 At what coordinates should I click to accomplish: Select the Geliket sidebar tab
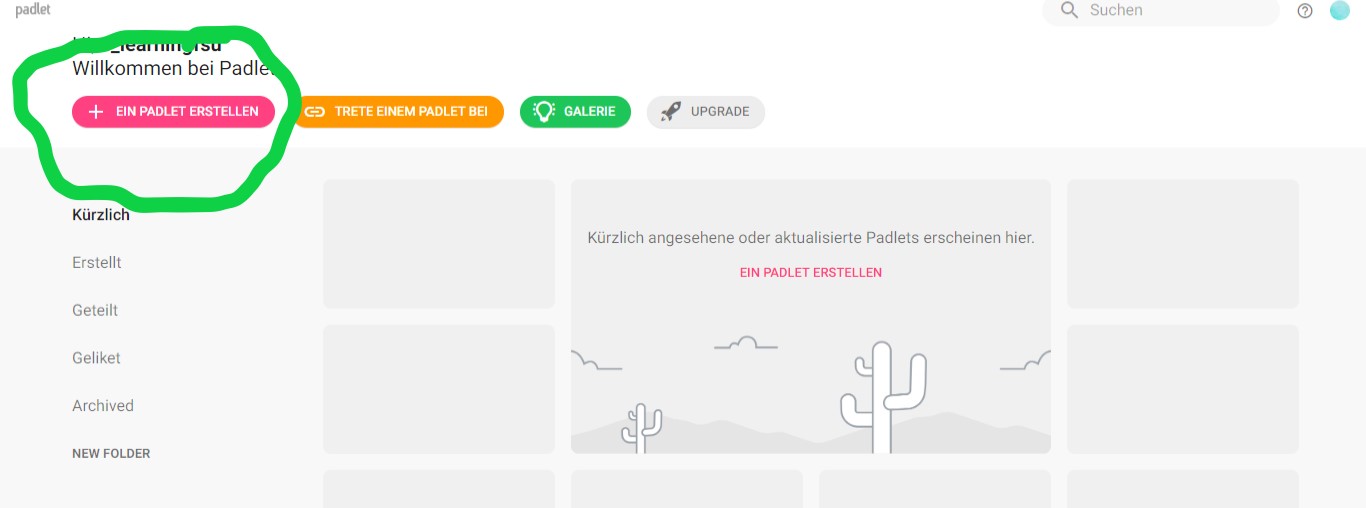(x=96, y=358)
